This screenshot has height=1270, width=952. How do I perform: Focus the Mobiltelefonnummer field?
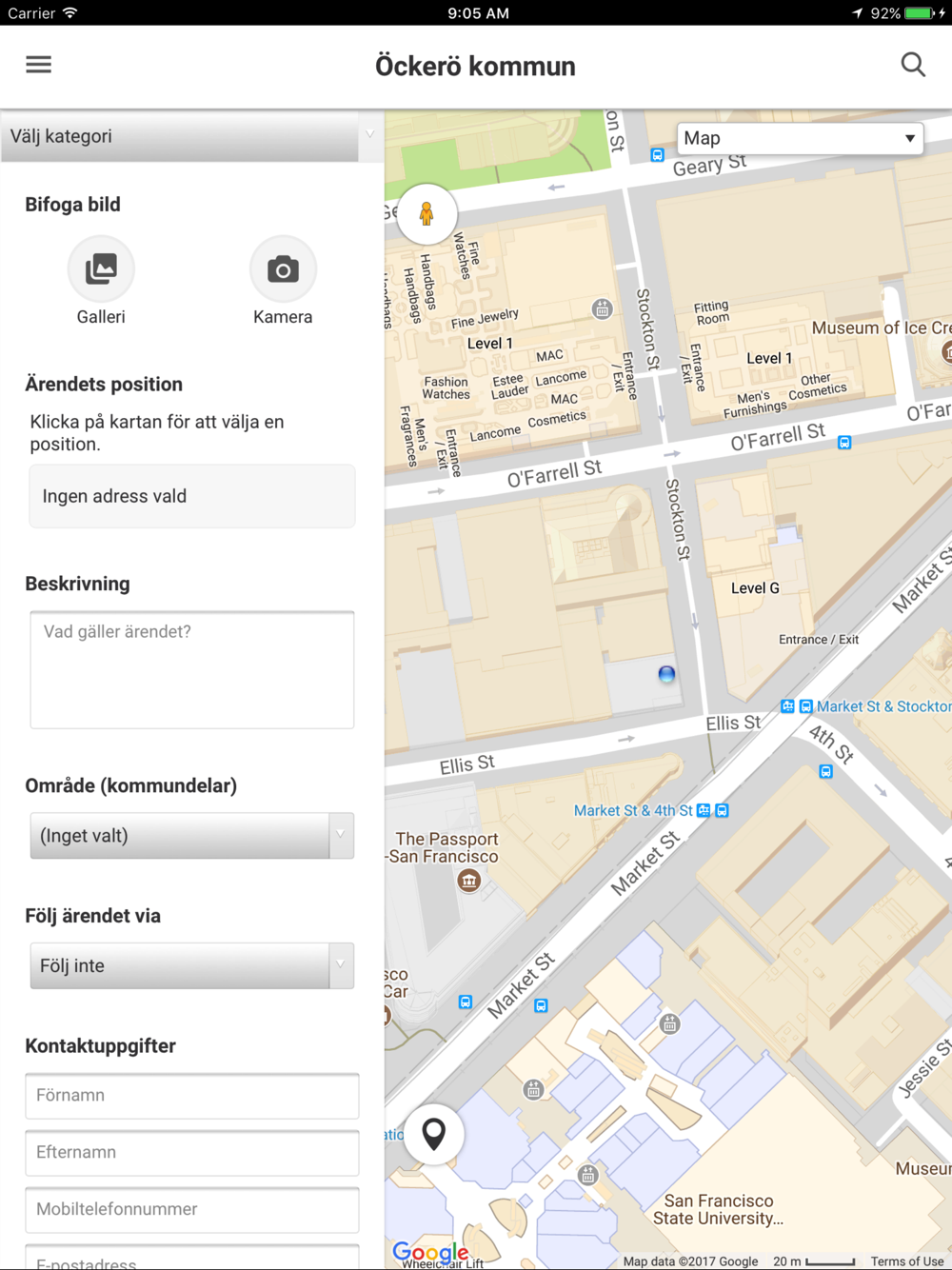(192, 1210)
